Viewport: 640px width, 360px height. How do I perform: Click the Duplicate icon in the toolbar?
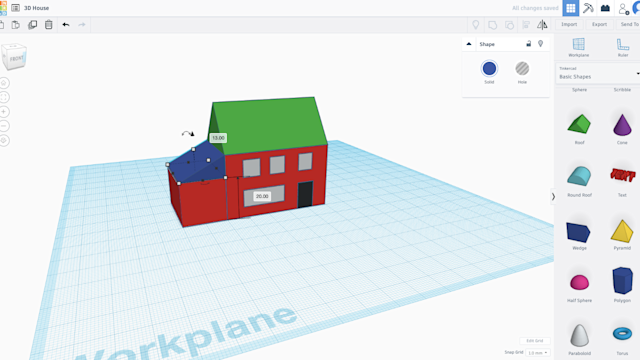pos(32,24)
